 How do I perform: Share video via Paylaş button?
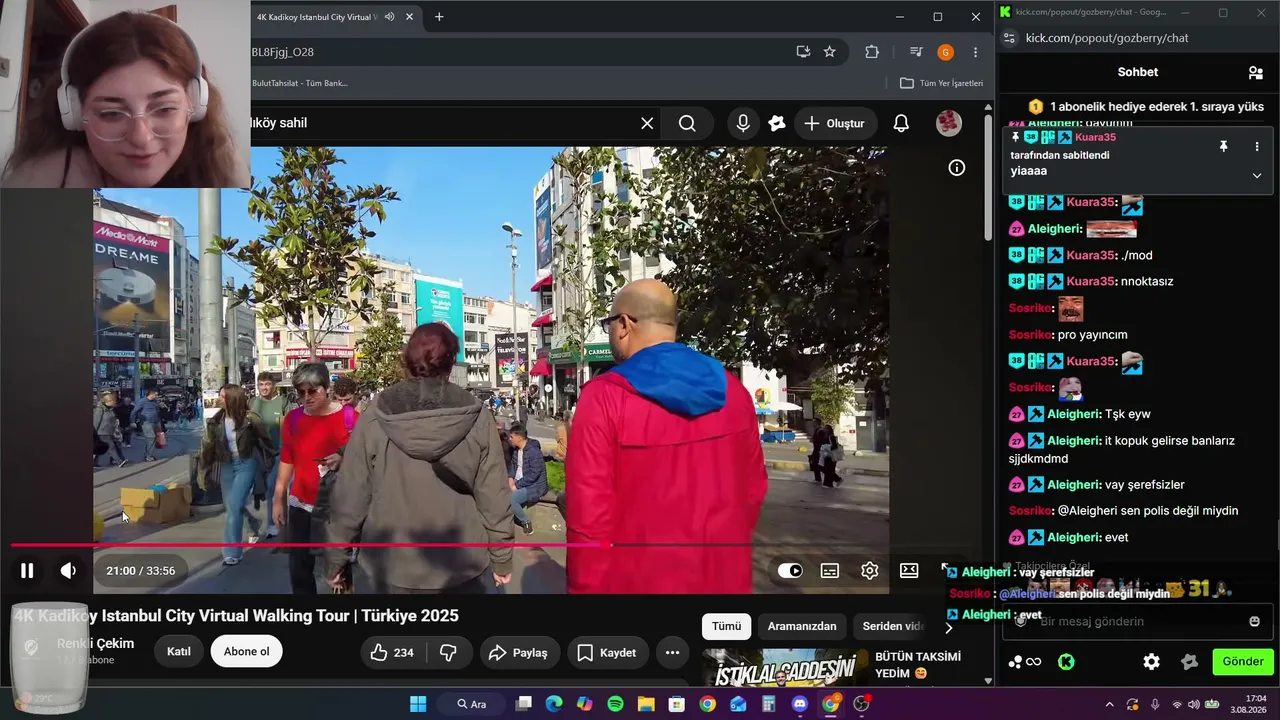click(x=518, y=653)
